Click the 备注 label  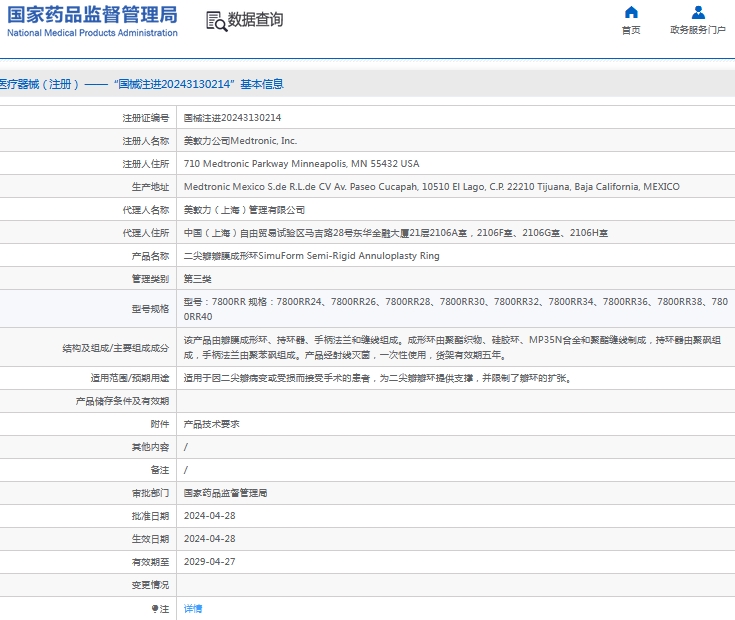[159, 470]
